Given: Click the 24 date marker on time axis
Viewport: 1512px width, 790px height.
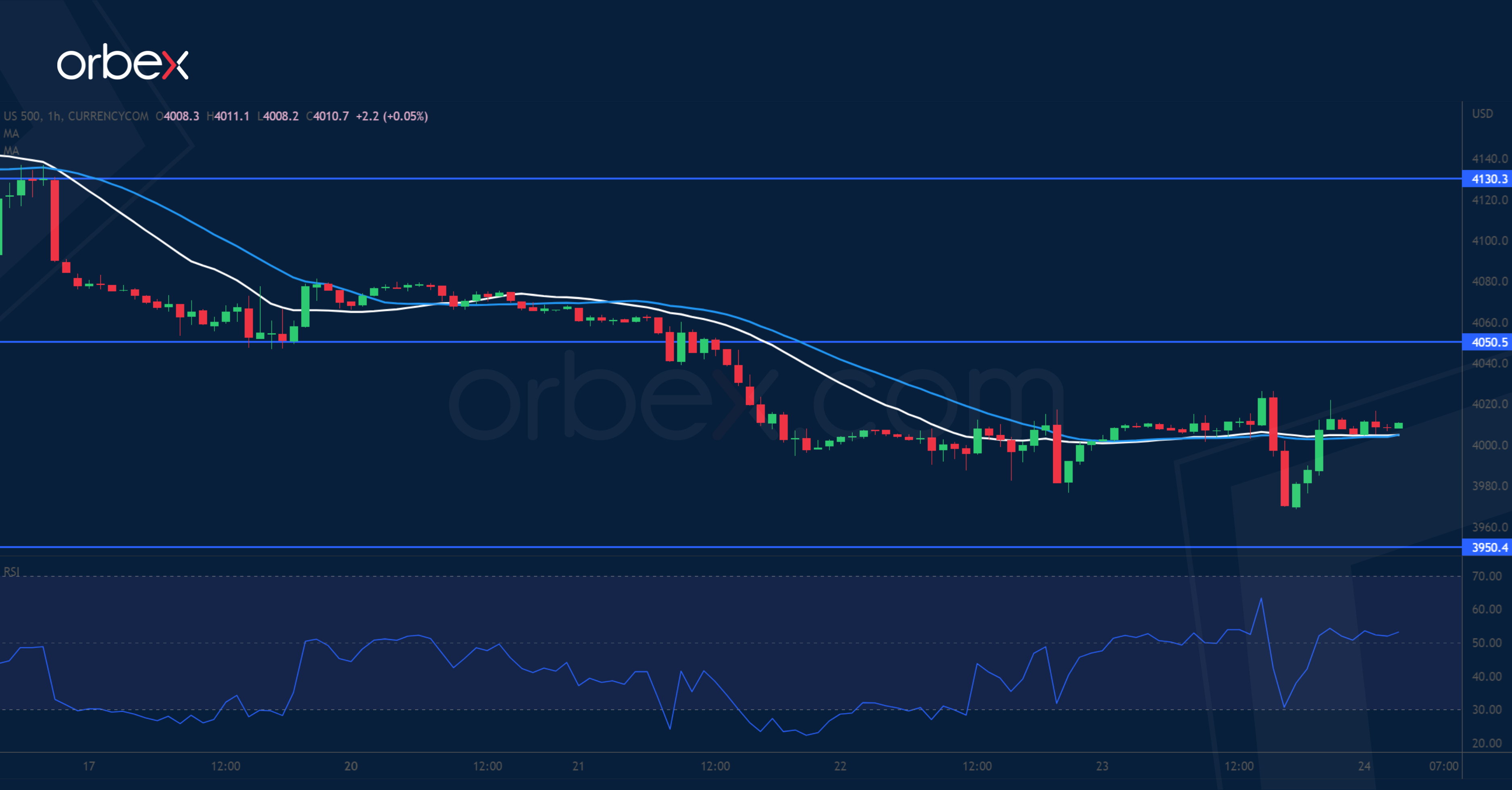Looking at the screenshot, I should [1364, 766].
